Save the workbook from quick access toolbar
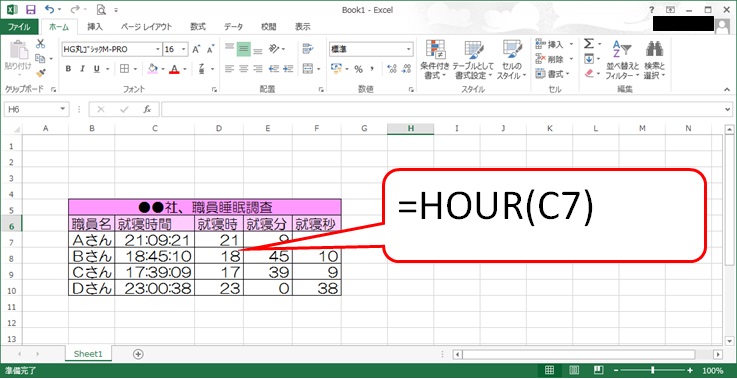 point(31,9)
